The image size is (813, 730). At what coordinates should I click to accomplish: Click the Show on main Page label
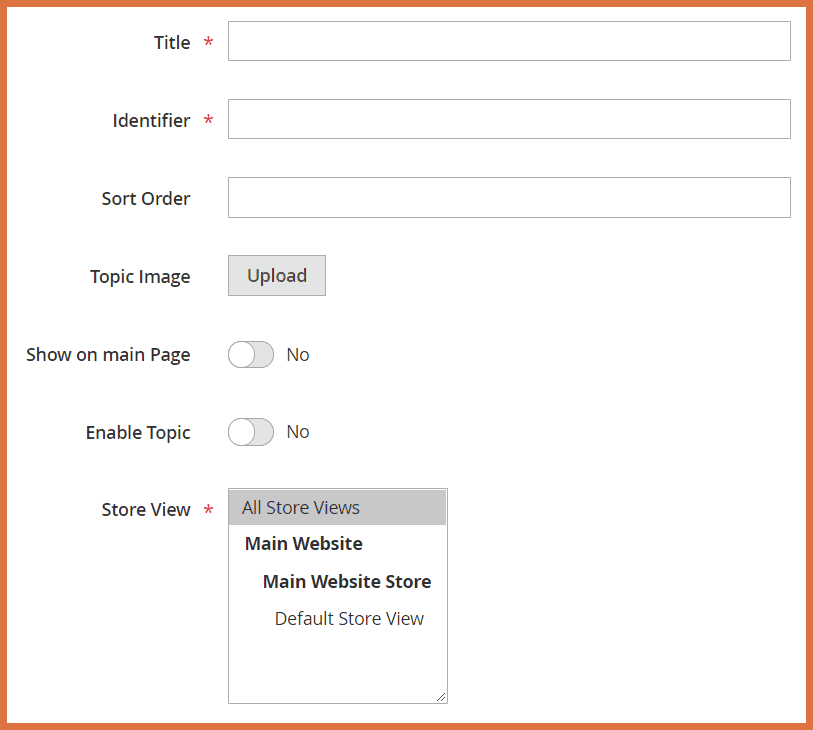tap(108, 355)
